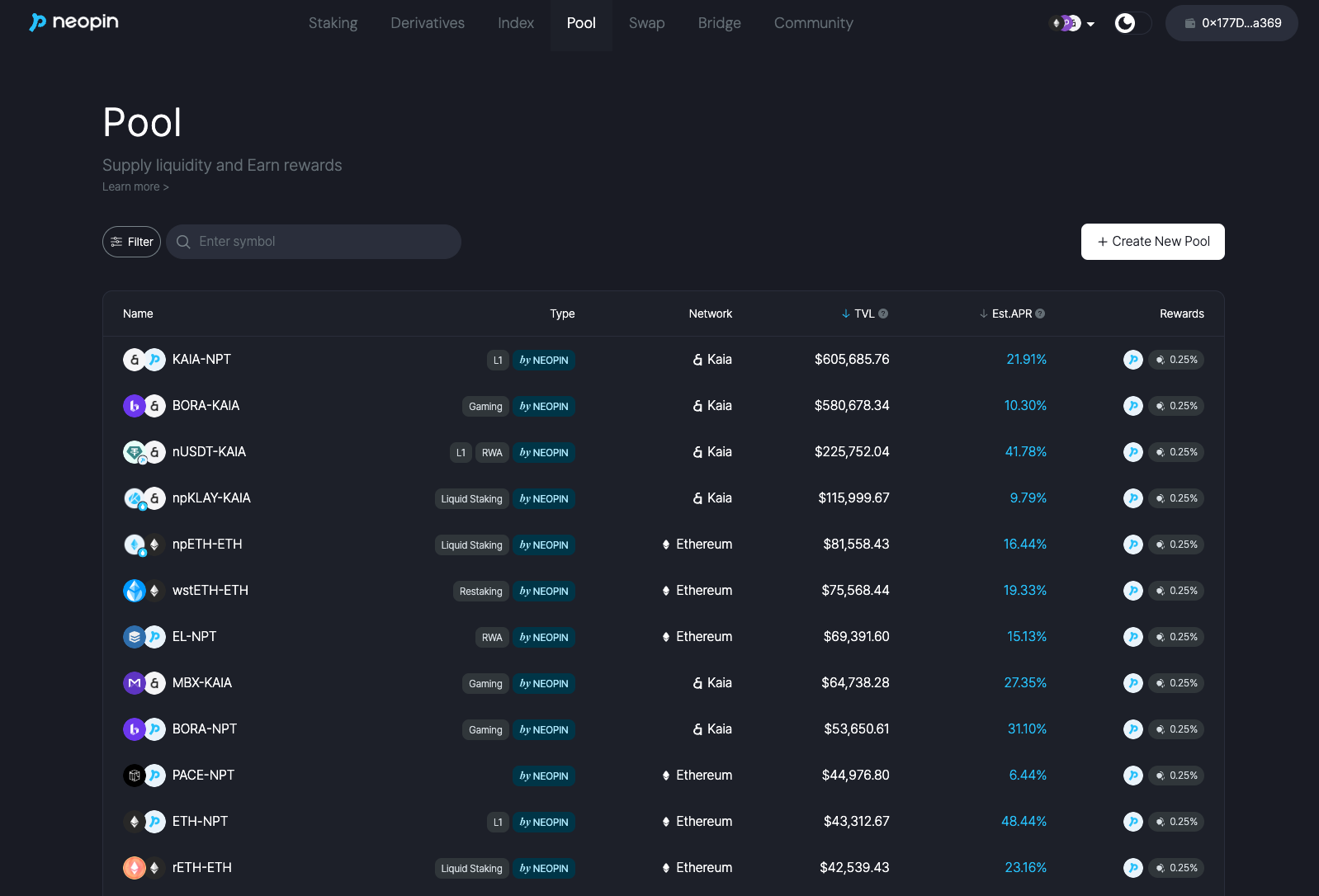The image size is (1319, 896).
Task: Open the Swap tab
Action: (646, 23)
